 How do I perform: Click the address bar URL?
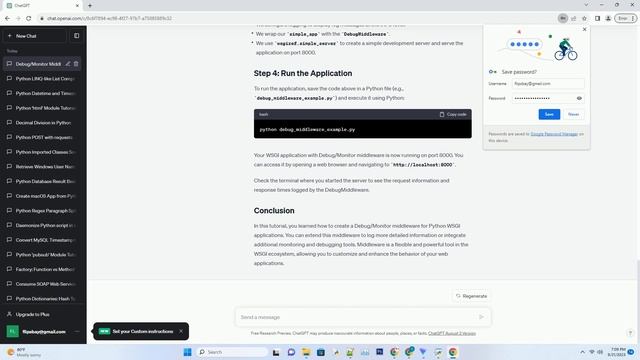109,18
